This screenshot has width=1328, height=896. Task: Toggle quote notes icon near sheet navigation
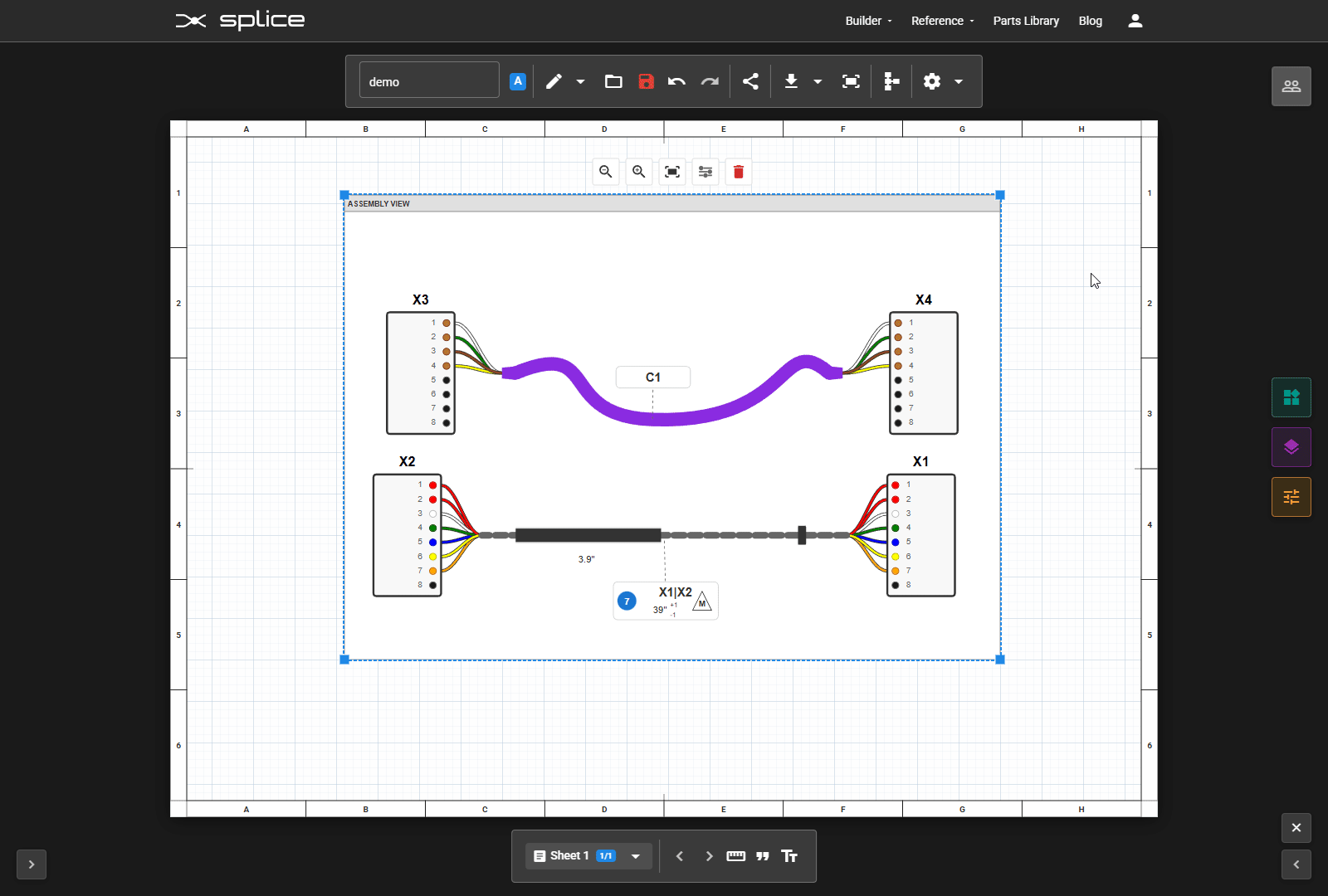coord(763,856)
